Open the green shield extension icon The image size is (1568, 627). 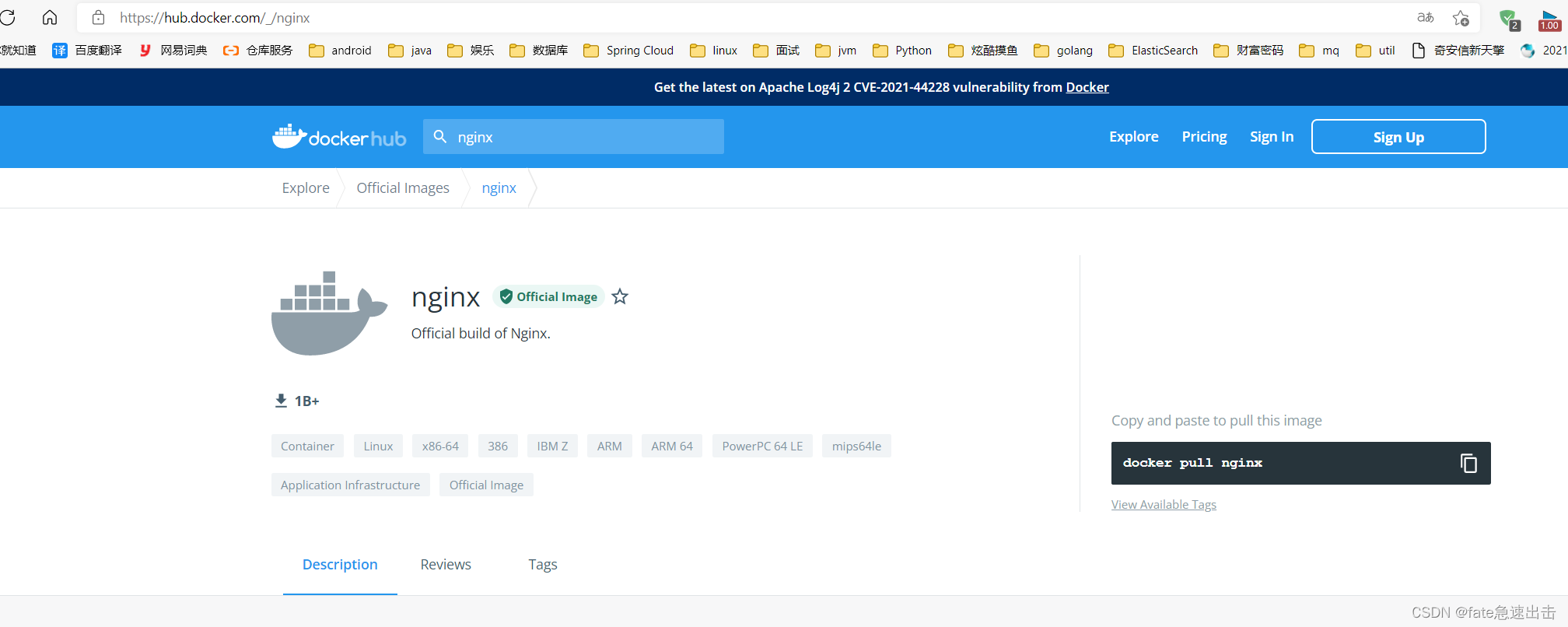(1510, 19)
